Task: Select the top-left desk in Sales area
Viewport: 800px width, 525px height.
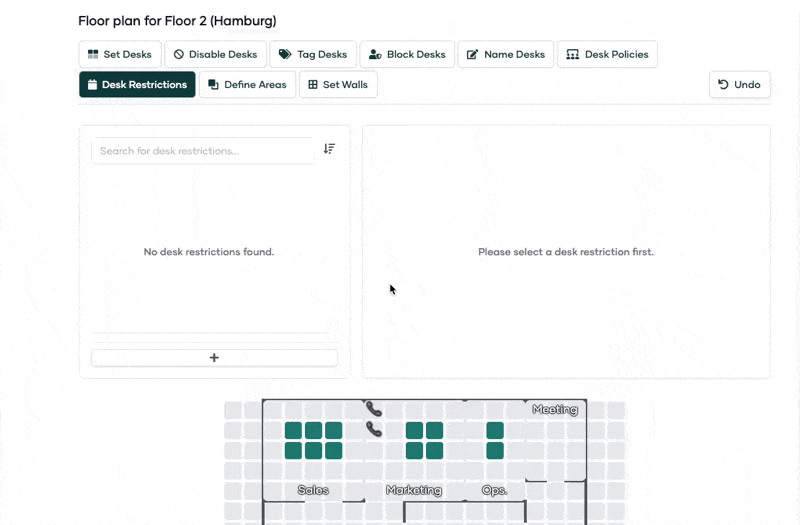Action: coord(293,431)
